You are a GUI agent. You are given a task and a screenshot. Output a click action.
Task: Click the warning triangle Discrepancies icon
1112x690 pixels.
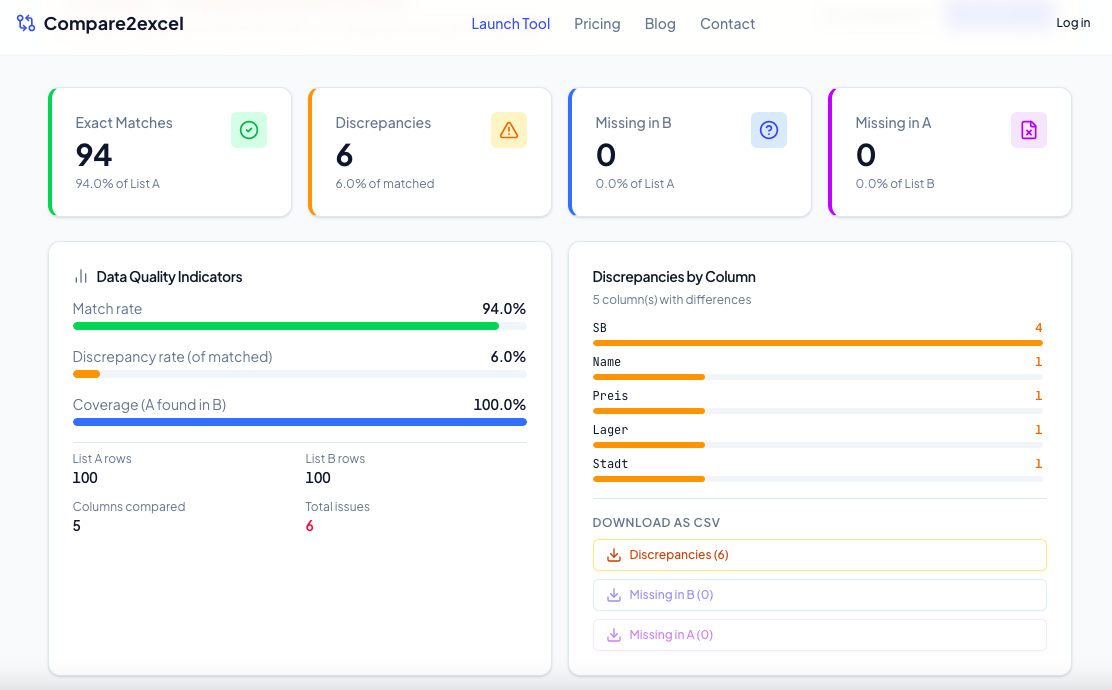508,130
